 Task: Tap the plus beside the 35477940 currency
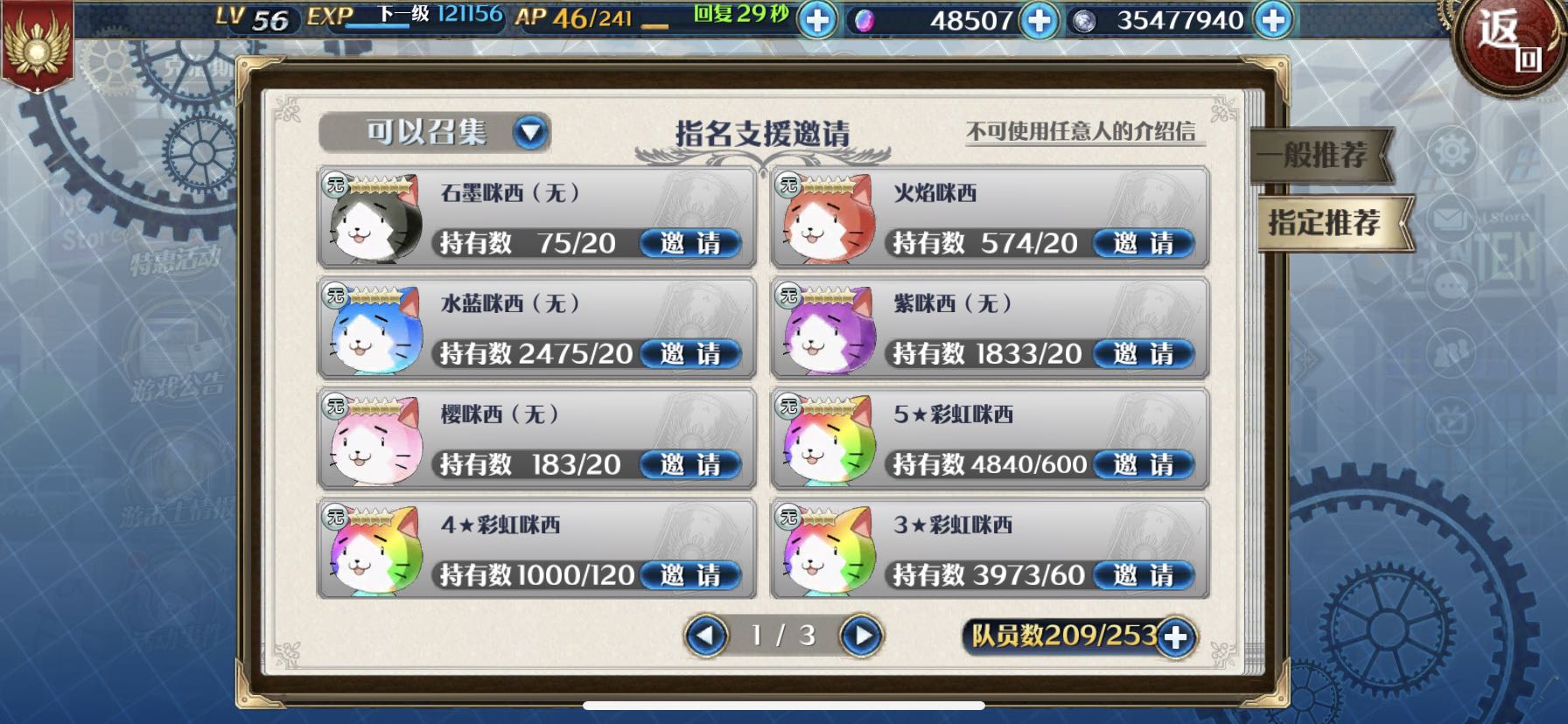[1273, 19]
